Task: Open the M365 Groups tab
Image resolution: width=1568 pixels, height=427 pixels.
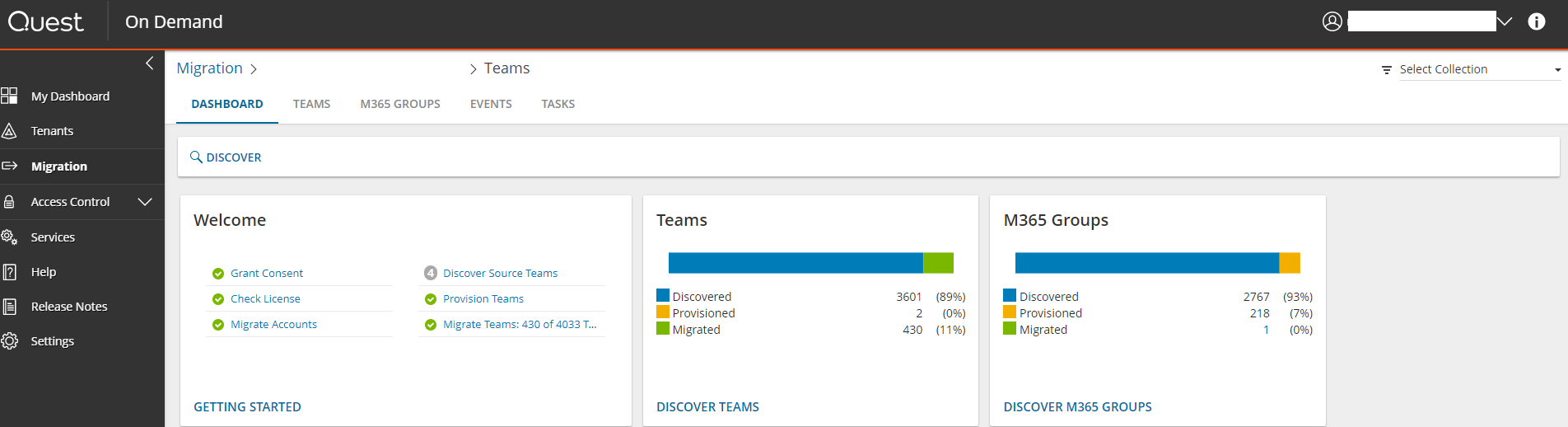Action: [400, 104]
